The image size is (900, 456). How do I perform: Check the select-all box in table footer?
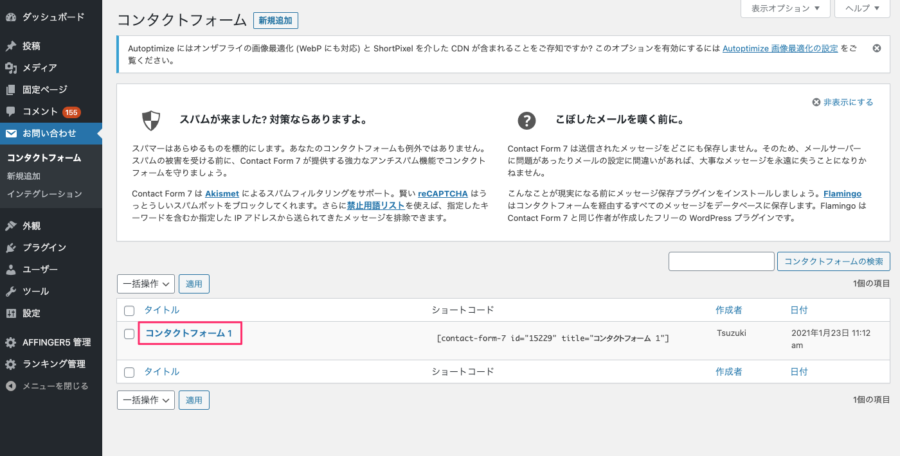tap(129, 372)
